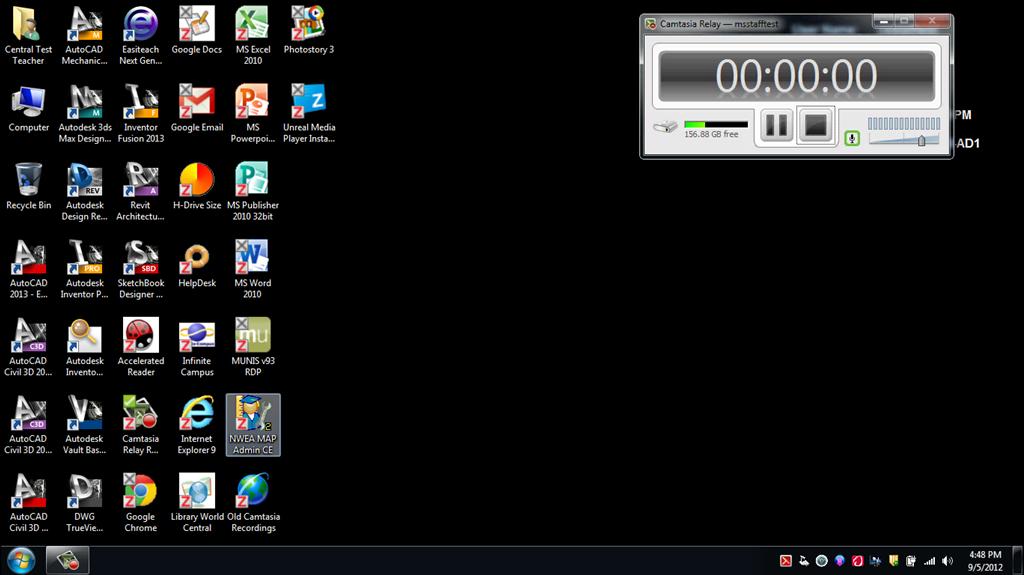Select SketchBook Designer shortcut
This screenshot has width=1024, height=575.
tap(140, 269)
